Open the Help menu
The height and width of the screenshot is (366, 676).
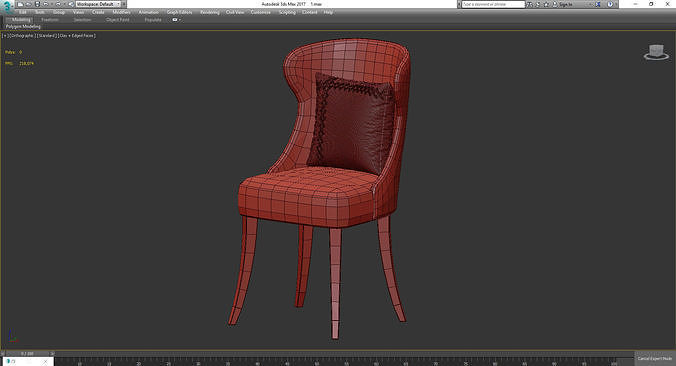click(328, 13)
